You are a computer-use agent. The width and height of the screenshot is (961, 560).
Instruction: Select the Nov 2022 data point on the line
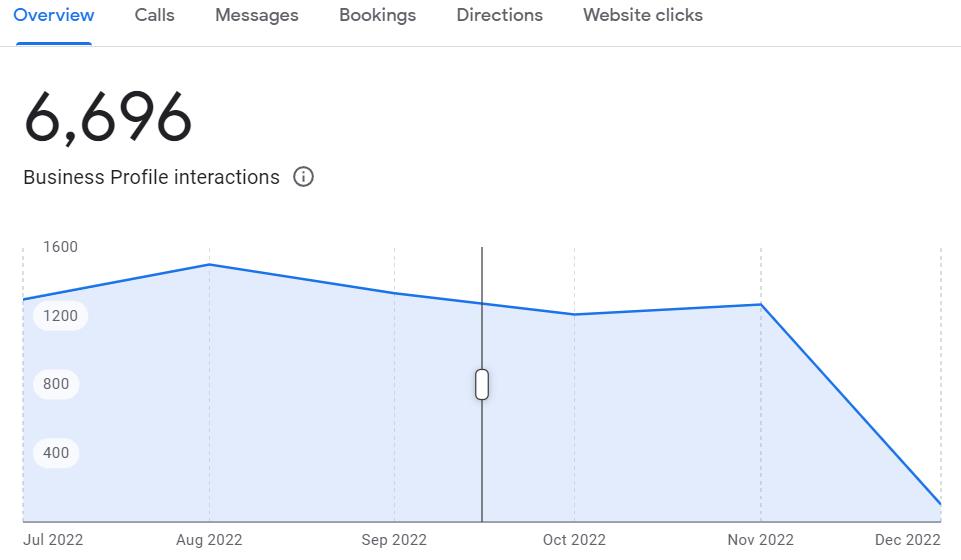click(761, 305)
